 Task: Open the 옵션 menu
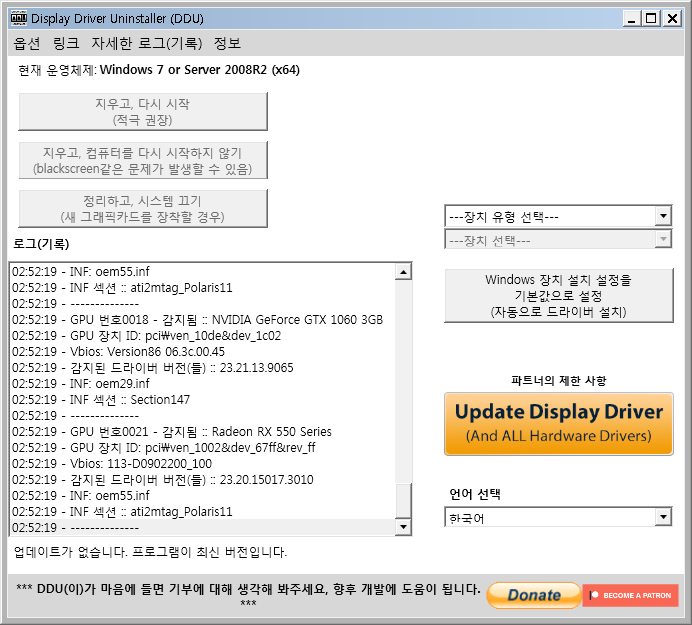point(27,43)
